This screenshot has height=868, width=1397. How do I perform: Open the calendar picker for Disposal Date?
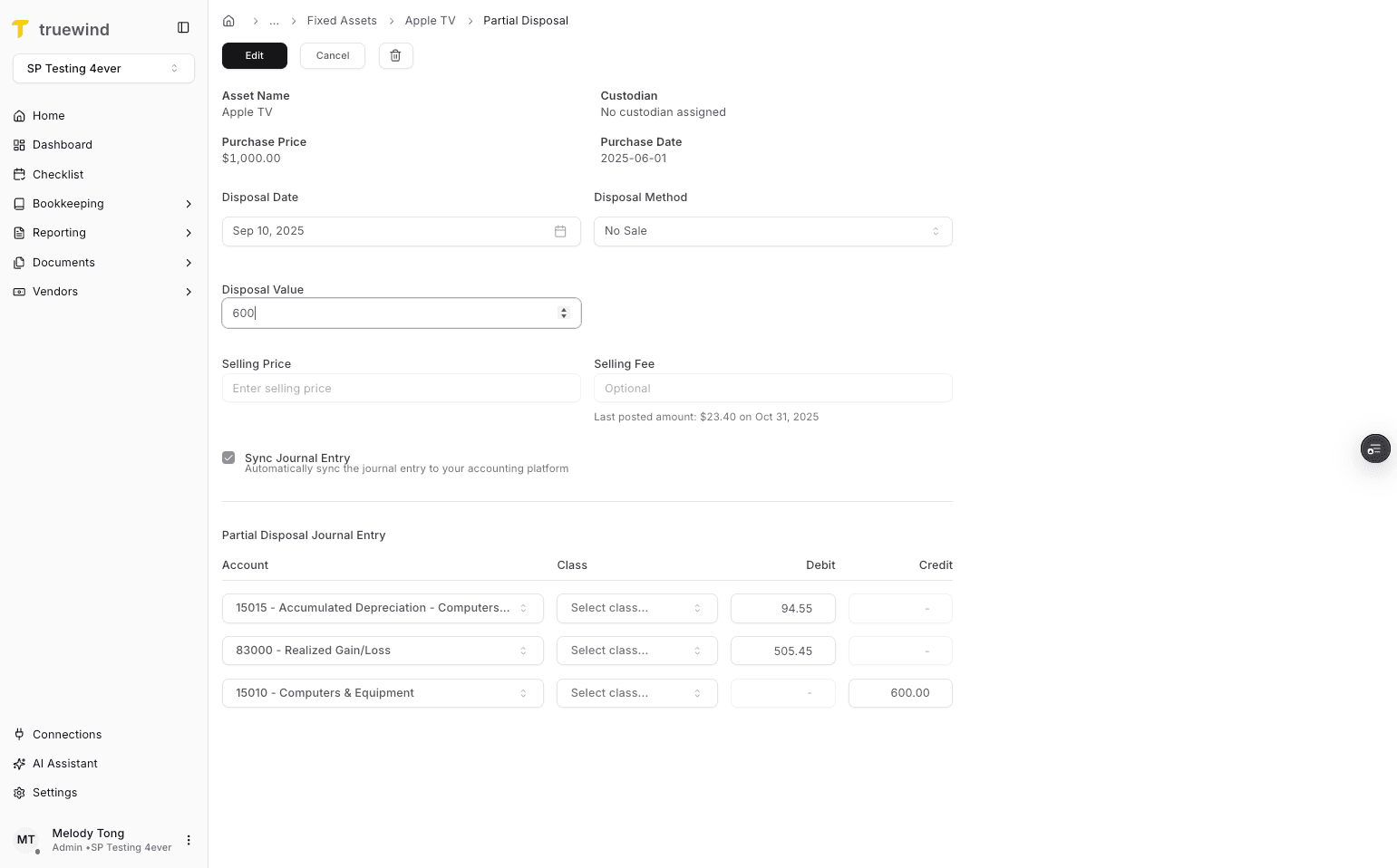click(x=559, y=231)
